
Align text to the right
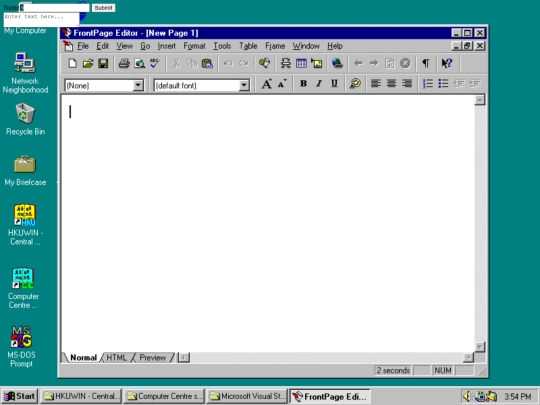tap(407, 84)
